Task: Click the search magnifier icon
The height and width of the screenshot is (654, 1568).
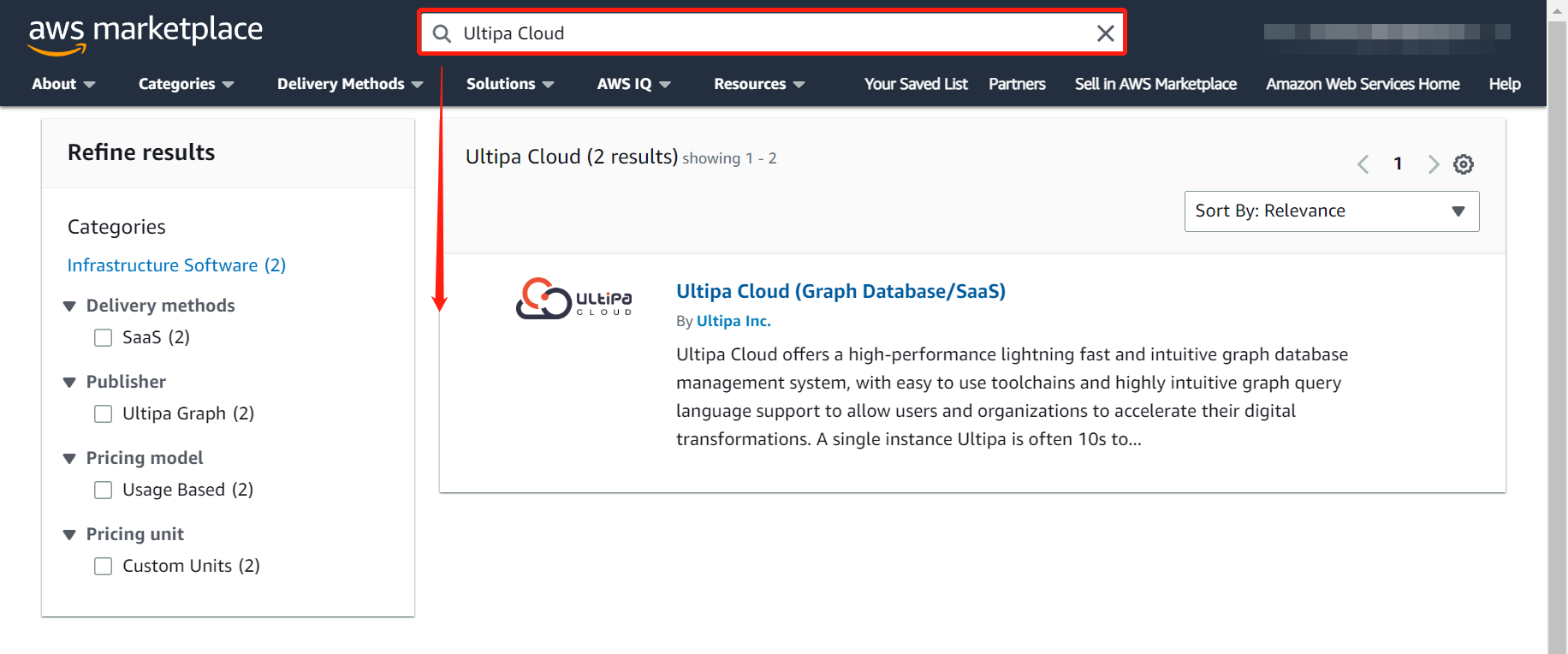Action: point(442,33)
